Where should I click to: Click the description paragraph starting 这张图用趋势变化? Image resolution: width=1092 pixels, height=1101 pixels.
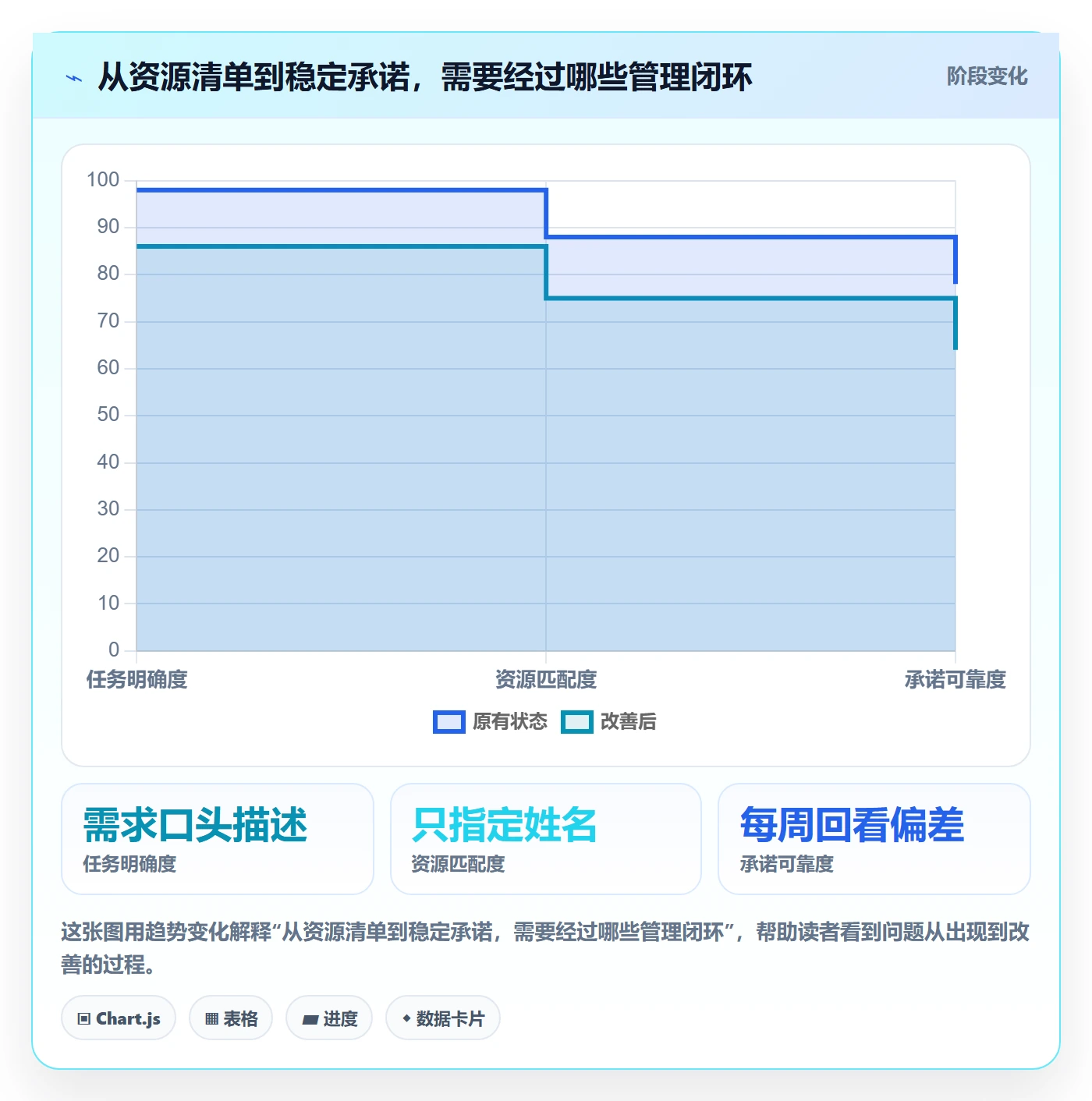point(545,948)
